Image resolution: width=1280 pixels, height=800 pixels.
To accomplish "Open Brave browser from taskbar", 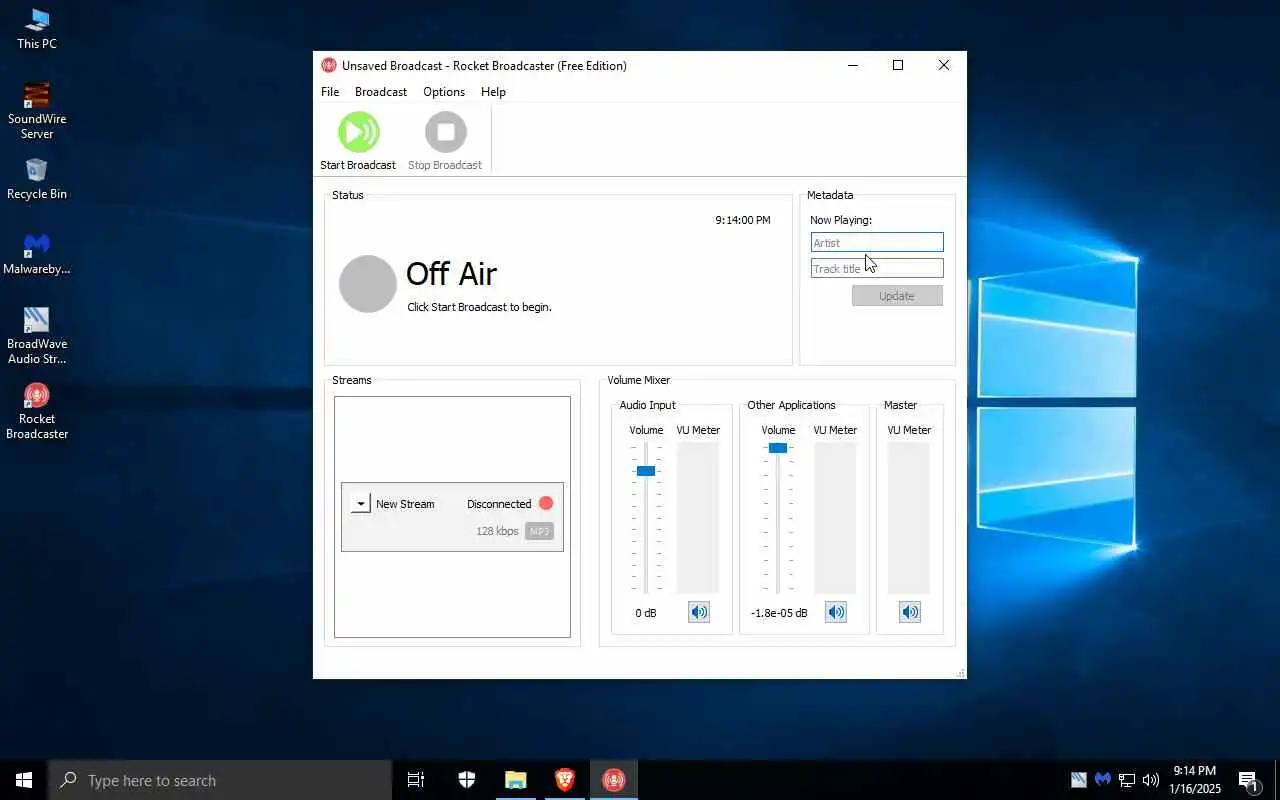I will pos(565,780).
